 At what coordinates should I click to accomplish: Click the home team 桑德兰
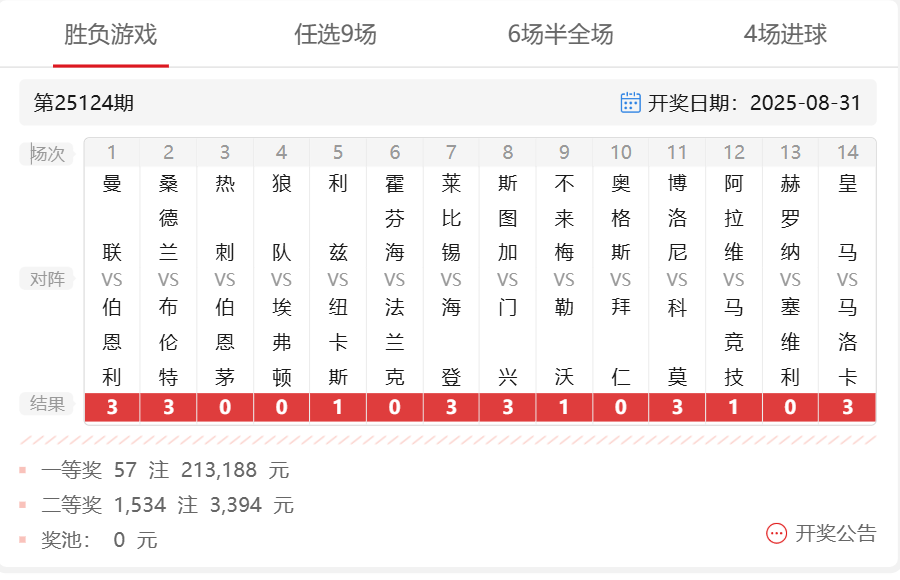pos(168,218)
